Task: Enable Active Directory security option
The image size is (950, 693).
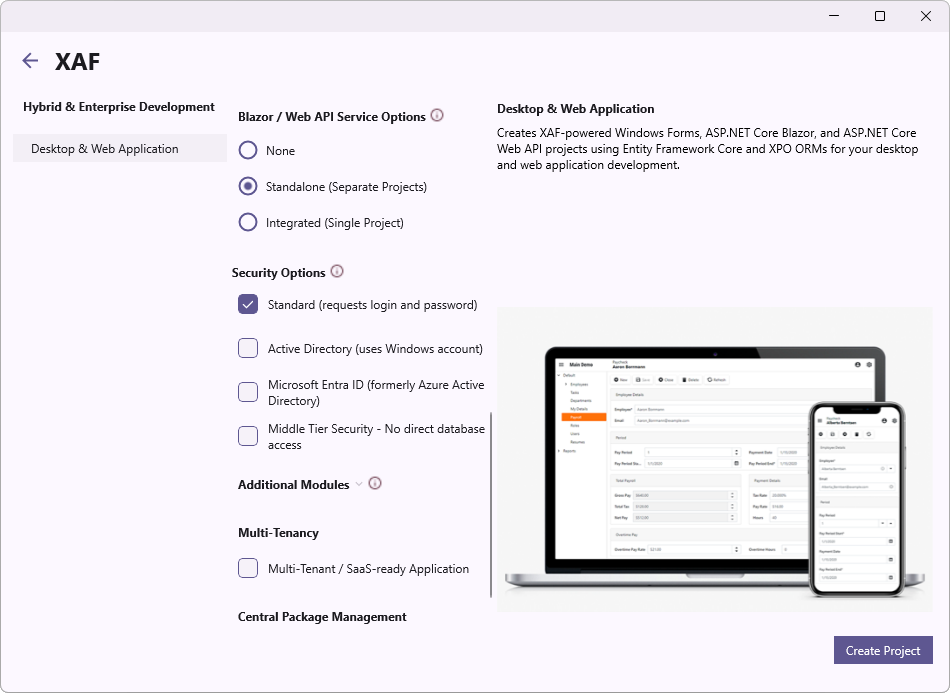Action: (247, 347)
